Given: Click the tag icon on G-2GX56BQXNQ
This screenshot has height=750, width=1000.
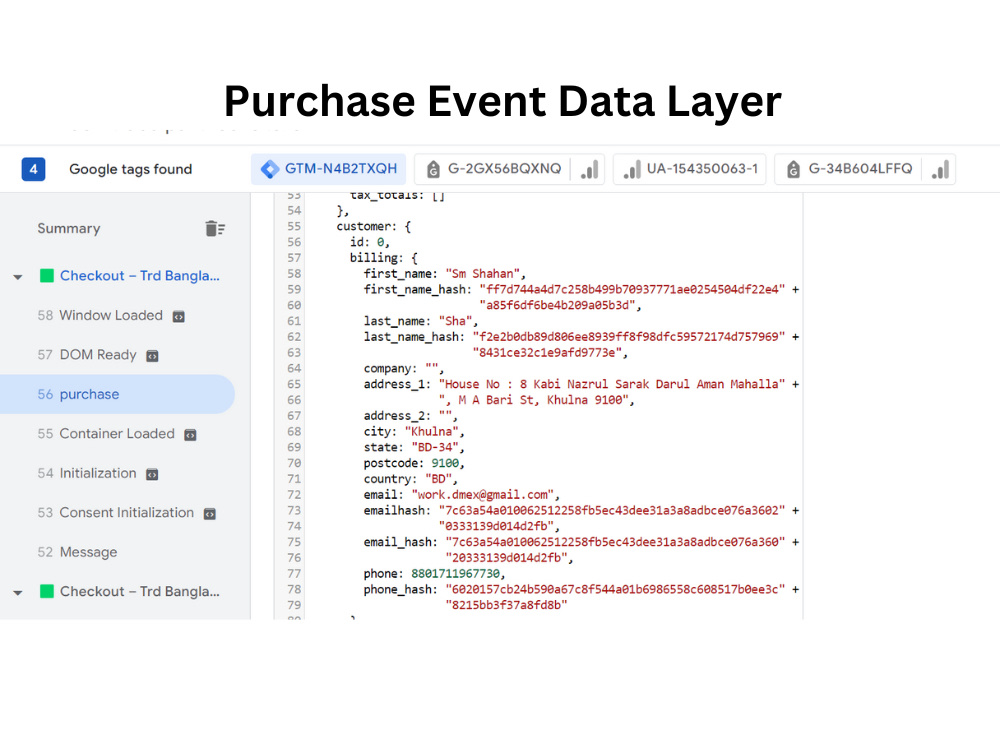Looking at the screenshot, I should (x=433, y=169).
